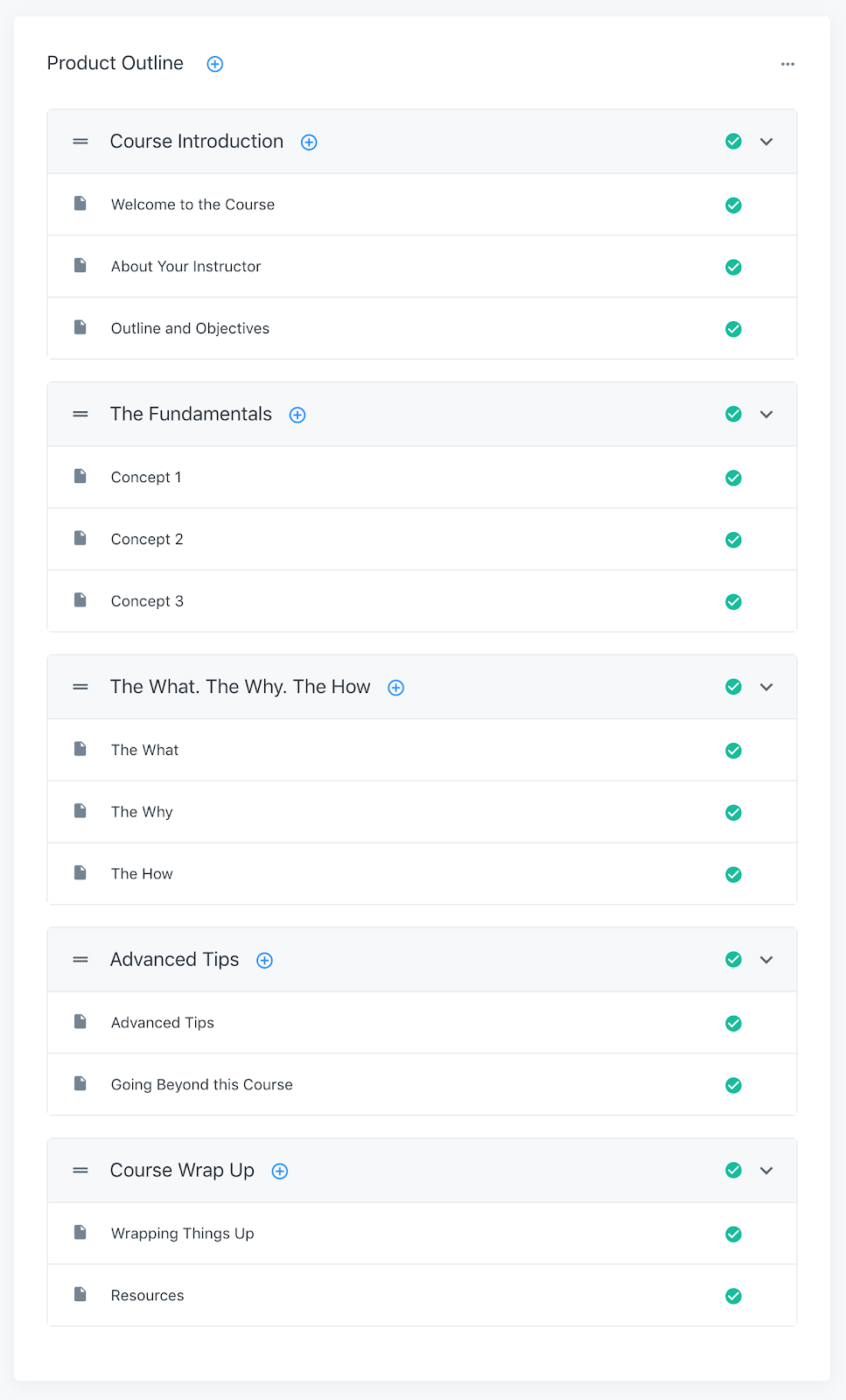846x1400 pixels.
Task: Add a lesson to Course Wrap Up
Action: tap(280, 1172)
